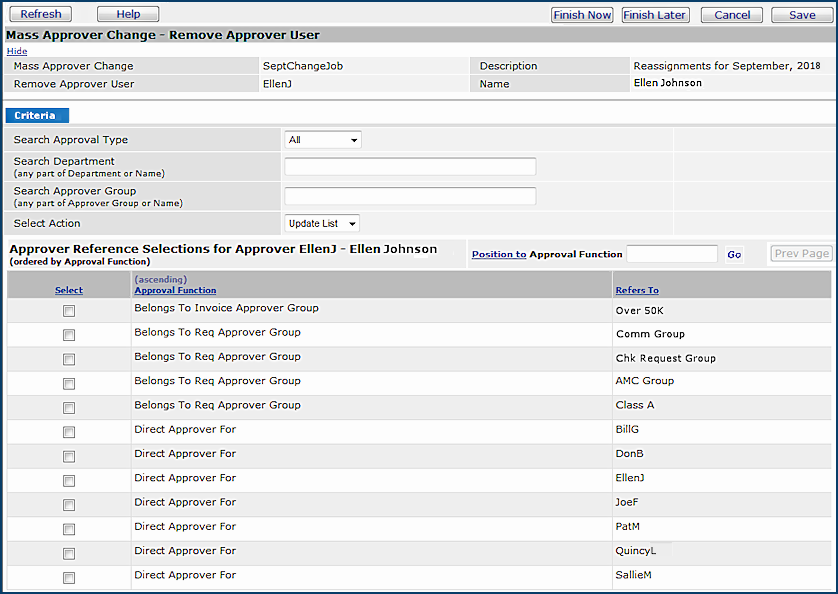Image resolution: width=838 pixels, height=594 pixels.
Task: Click the Go button
Action: [734, 255]
